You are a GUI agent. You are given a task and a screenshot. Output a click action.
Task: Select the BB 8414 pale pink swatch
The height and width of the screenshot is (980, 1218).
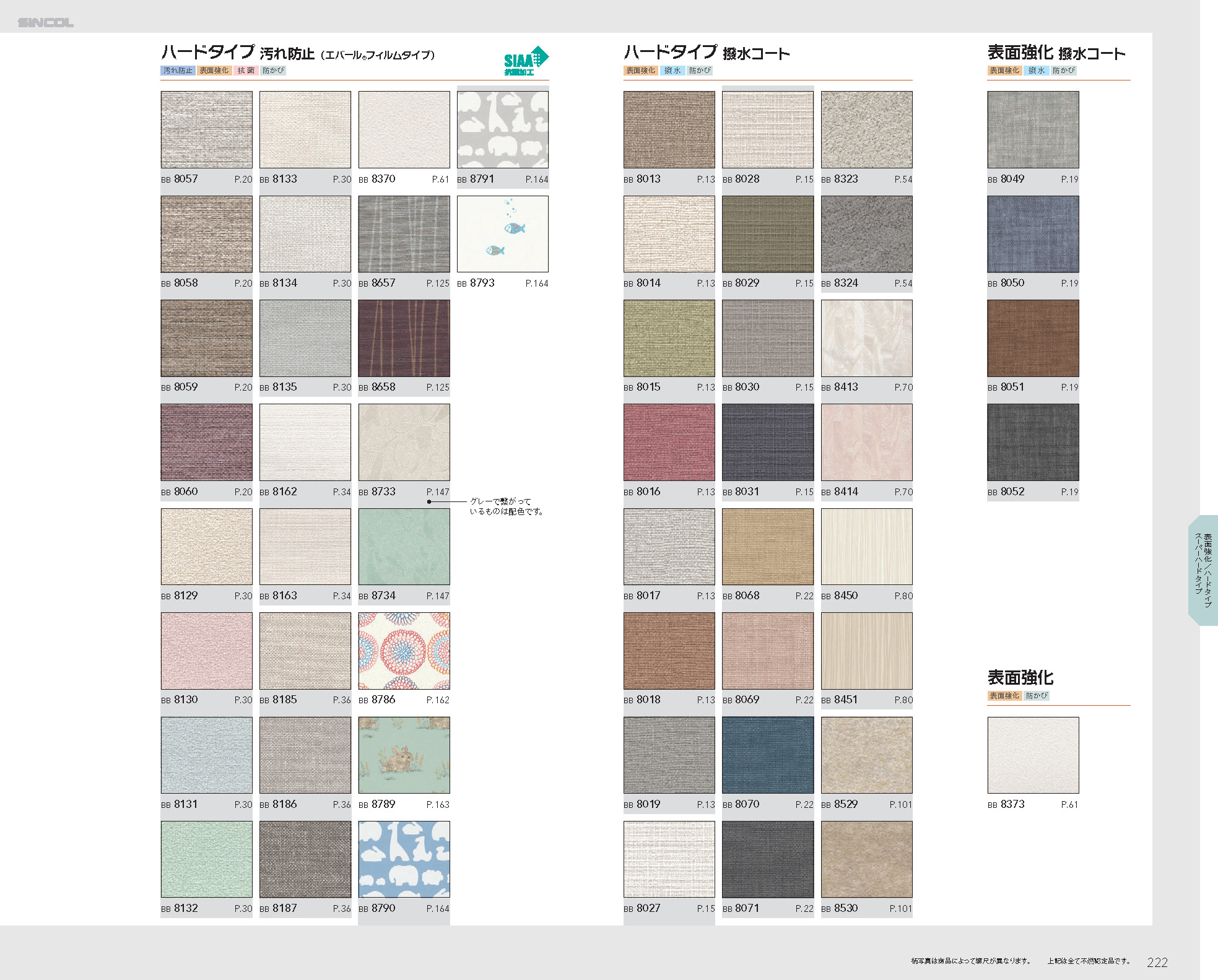click(866, 442)
